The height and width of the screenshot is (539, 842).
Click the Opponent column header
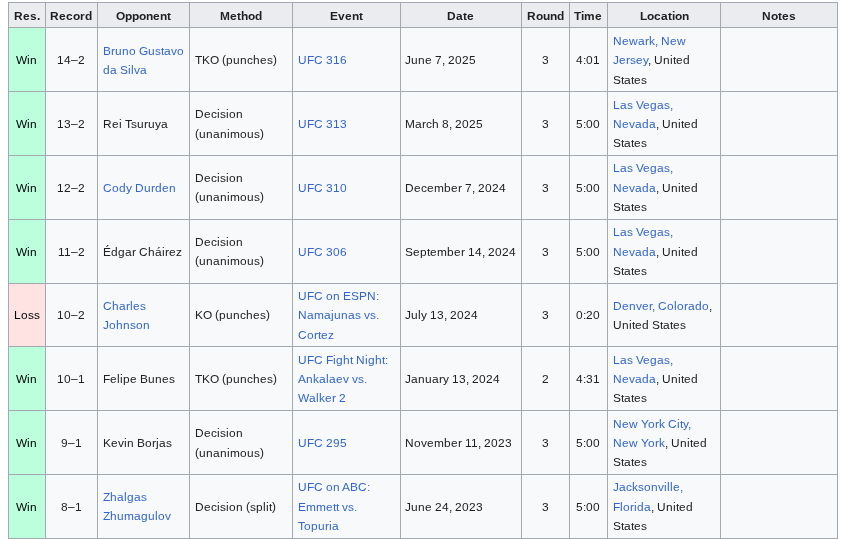(143, 16)
